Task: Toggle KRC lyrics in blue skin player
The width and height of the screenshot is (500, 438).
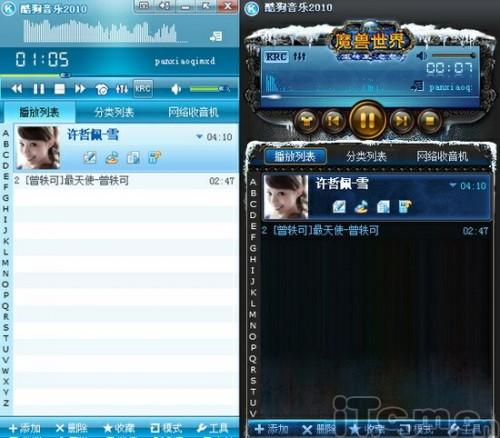Action: [143, 89]
